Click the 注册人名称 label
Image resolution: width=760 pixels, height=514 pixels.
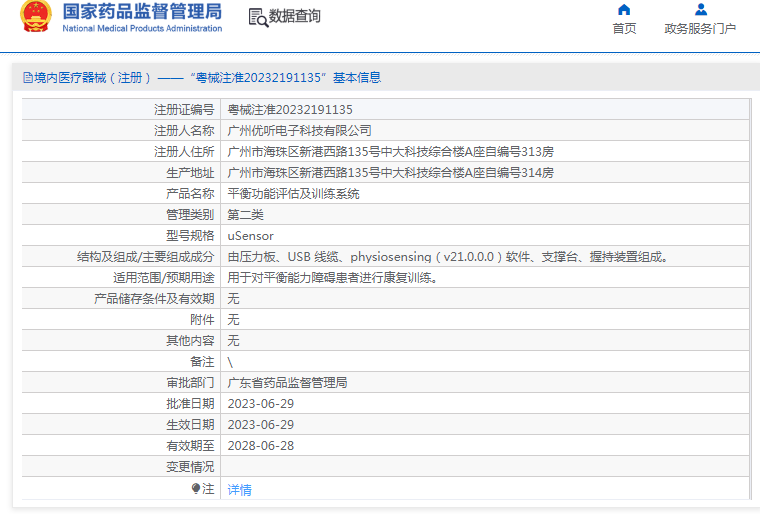tap(184, 130)
